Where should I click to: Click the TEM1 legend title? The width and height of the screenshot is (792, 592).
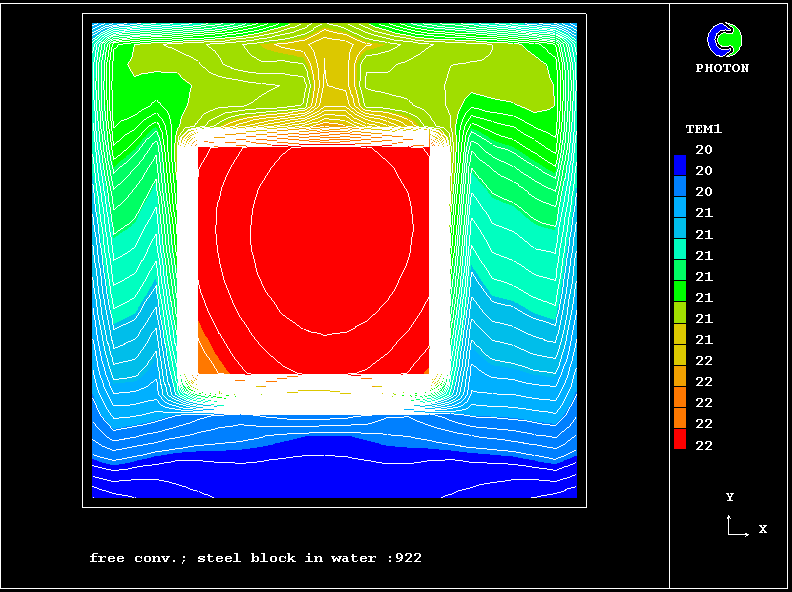(x=703, y=129)
